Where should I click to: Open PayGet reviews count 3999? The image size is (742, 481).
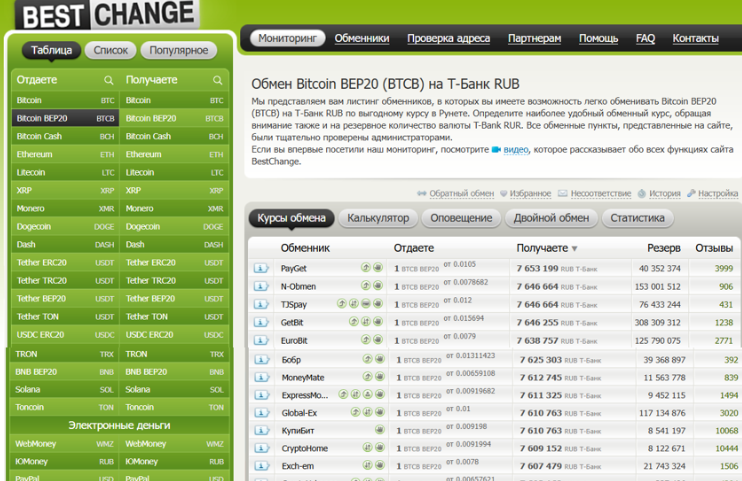pos(724,268)
